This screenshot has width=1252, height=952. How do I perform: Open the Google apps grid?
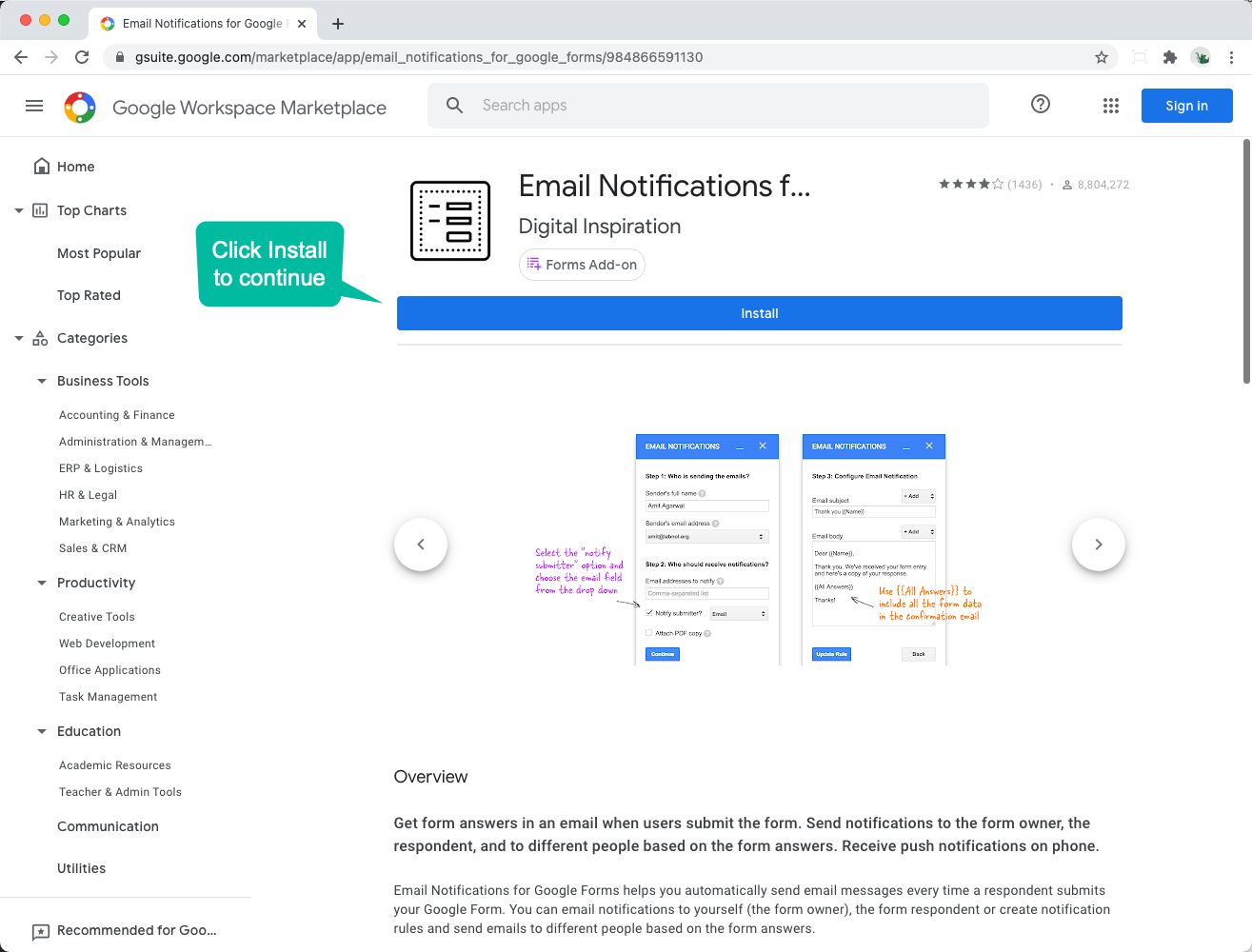pos(1111,106)
